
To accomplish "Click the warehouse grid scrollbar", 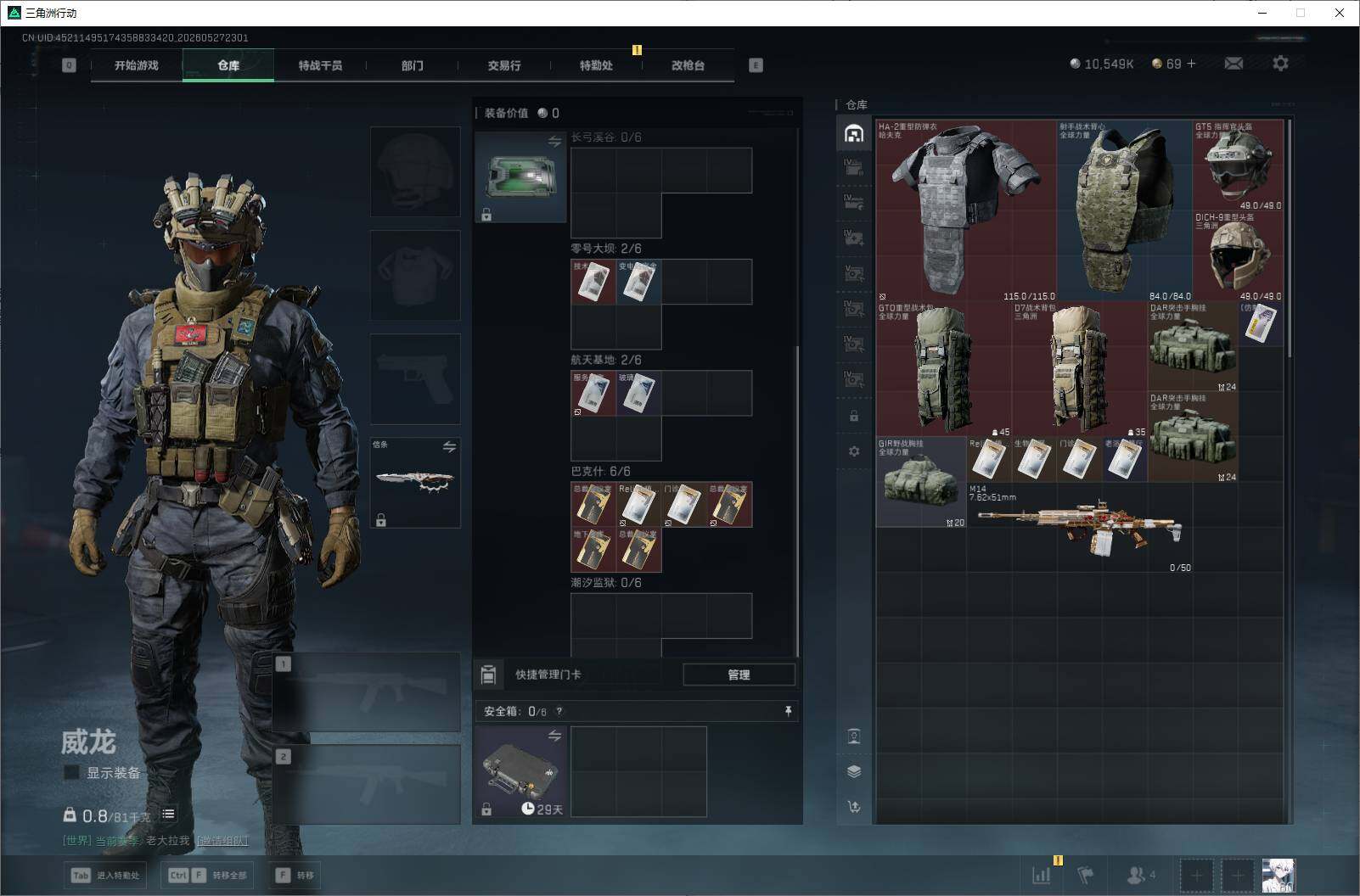I will (x=1290, y=238).
